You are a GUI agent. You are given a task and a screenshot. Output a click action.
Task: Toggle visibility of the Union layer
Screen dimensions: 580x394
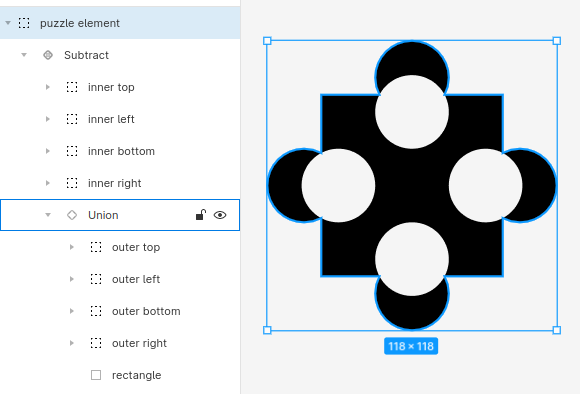220,215
